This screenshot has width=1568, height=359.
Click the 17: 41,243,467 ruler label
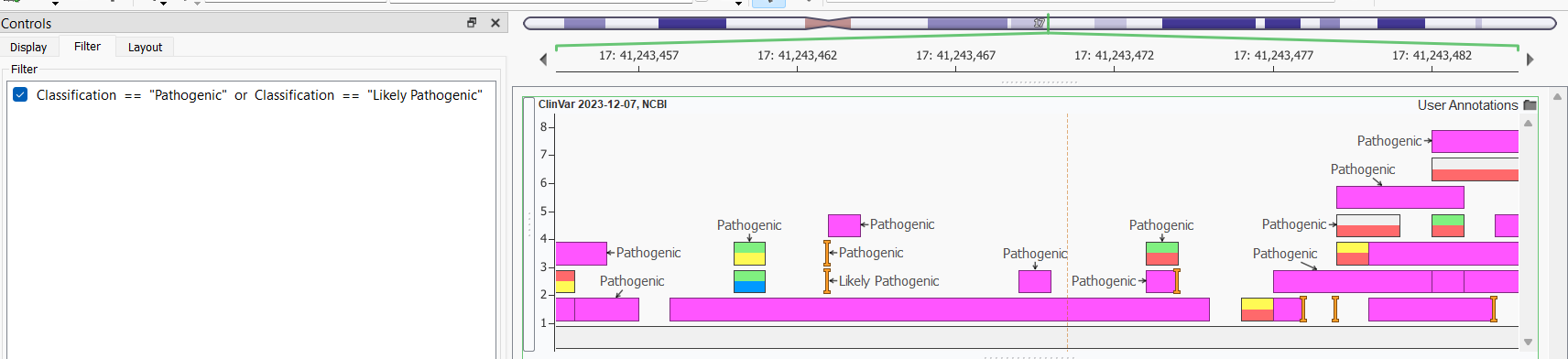(955, 55)
